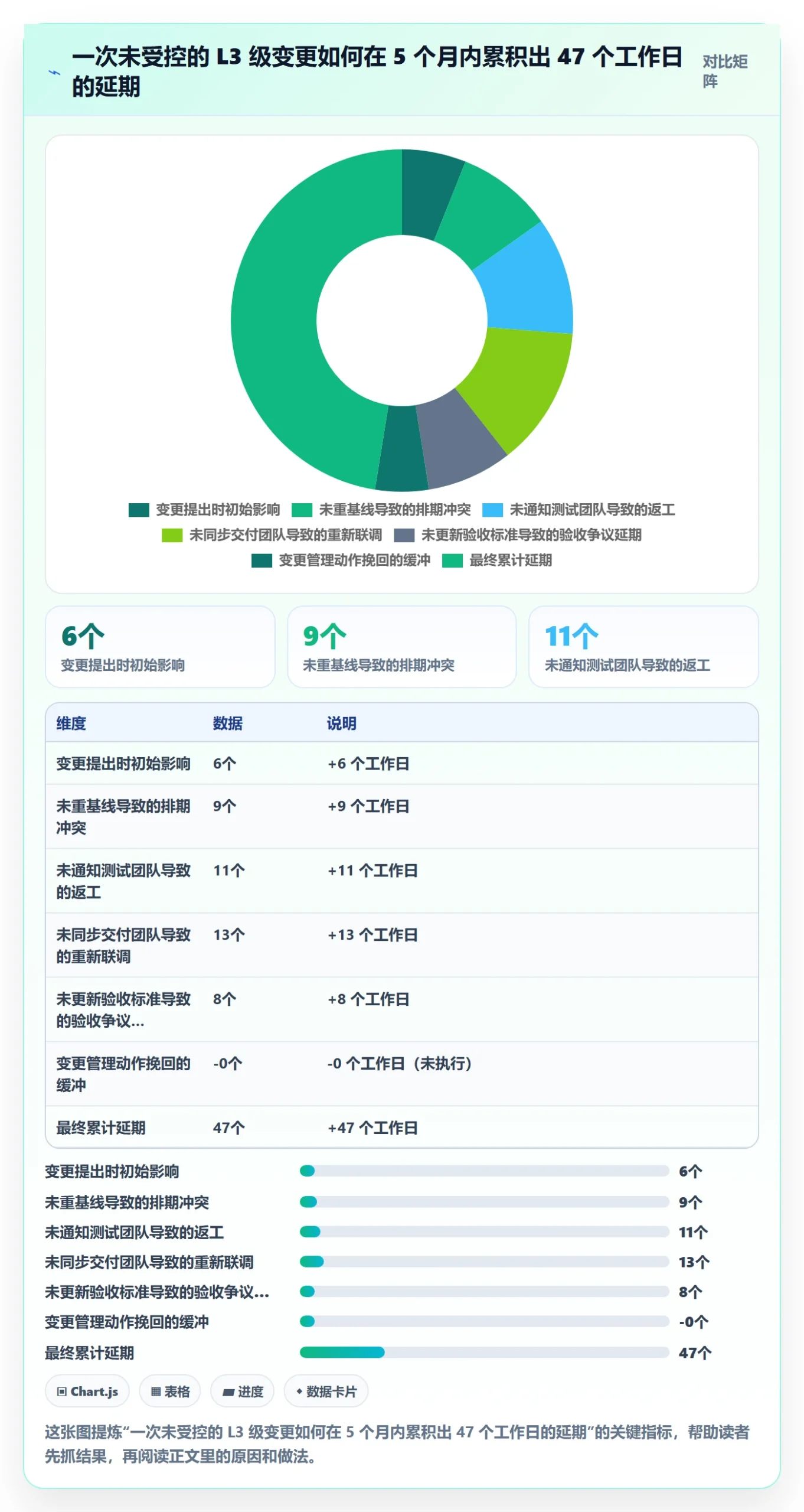Toggle the 未同步交付团队导致的重新联调 legend swatch
Viewport: 804px width, 1512px height.
tap(172, 535)
